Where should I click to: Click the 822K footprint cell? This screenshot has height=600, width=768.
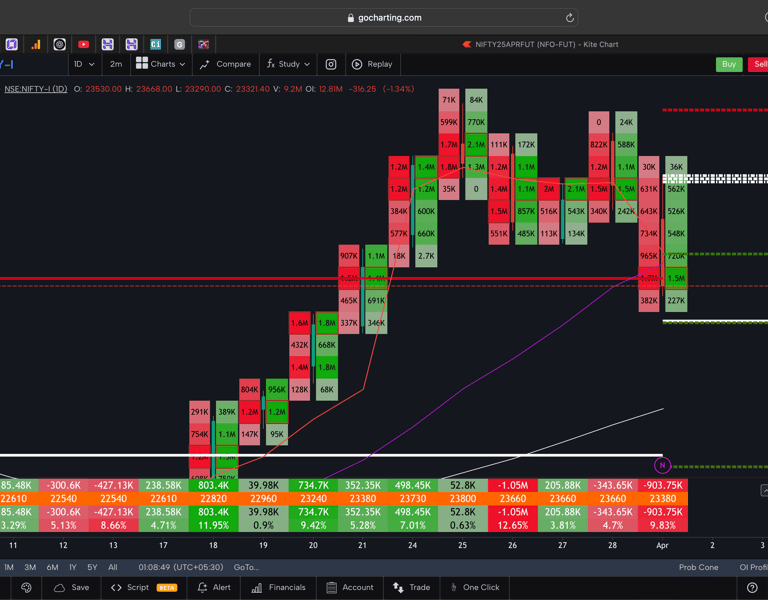(x=599, y=144)
